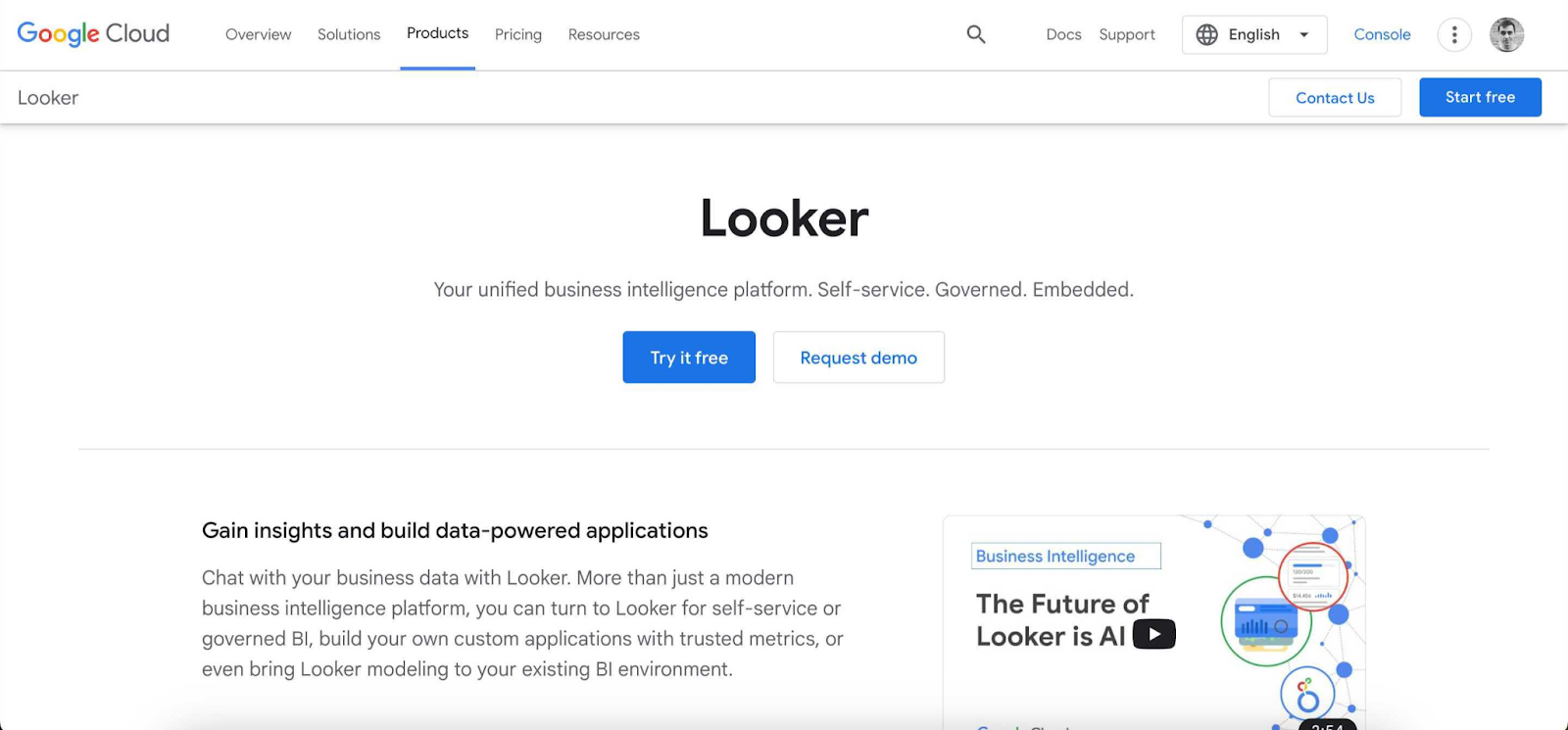
Task: Open the Solutions navigation dropdown
Action: [x=348, y=34]
